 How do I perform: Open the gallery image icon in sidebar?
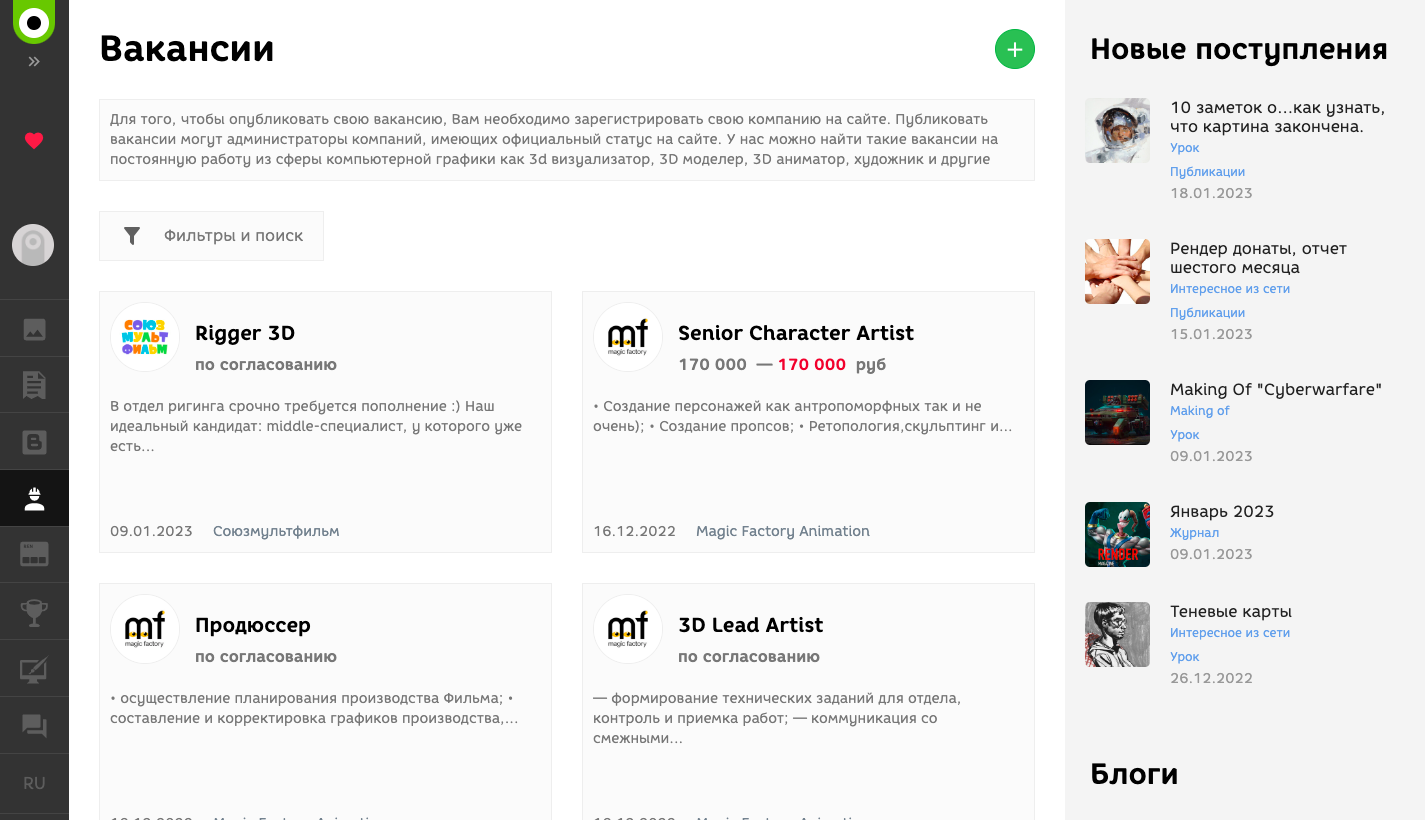(34, 329)
